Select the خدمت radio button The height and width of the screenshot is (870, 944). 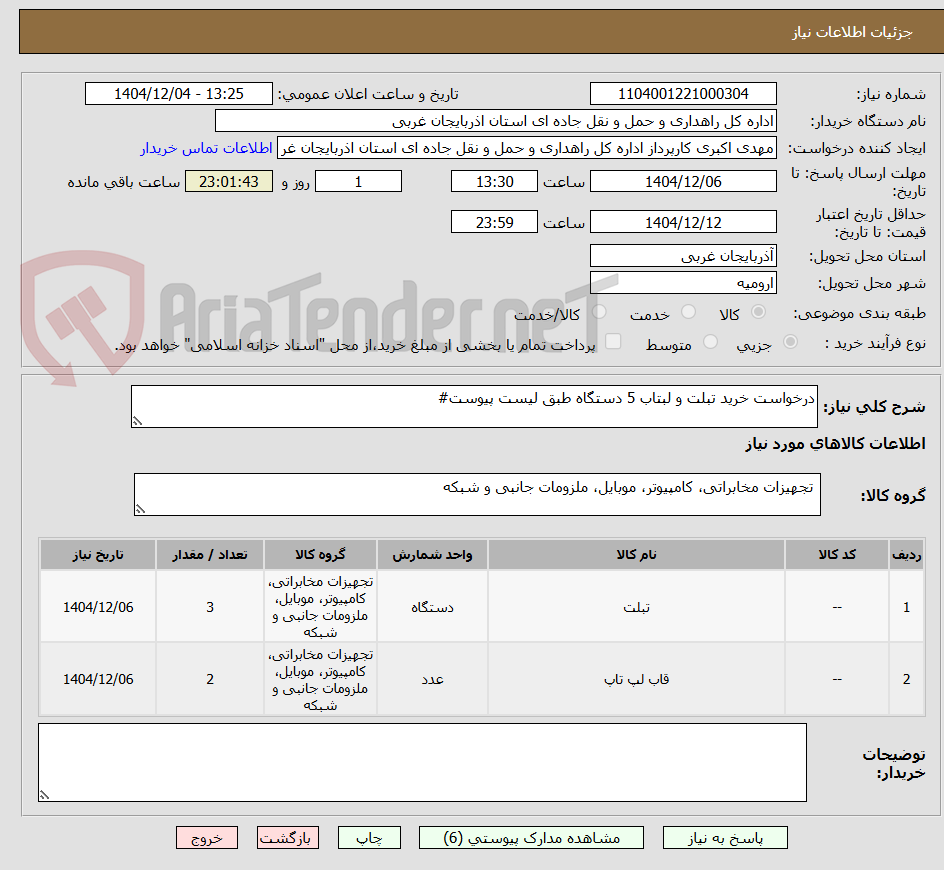tap(688, 312)
